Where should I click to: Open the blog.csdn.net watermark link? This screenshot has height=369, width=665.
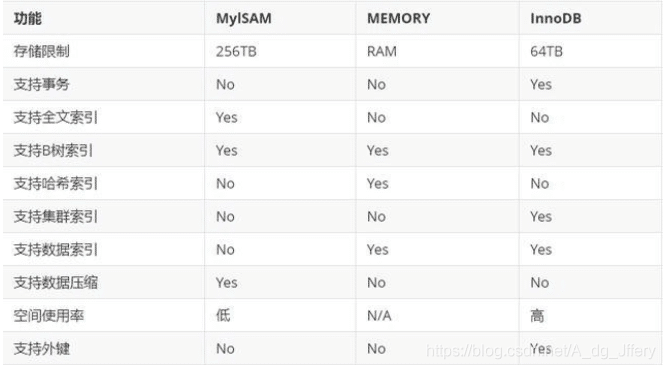[x=541, y=351]
